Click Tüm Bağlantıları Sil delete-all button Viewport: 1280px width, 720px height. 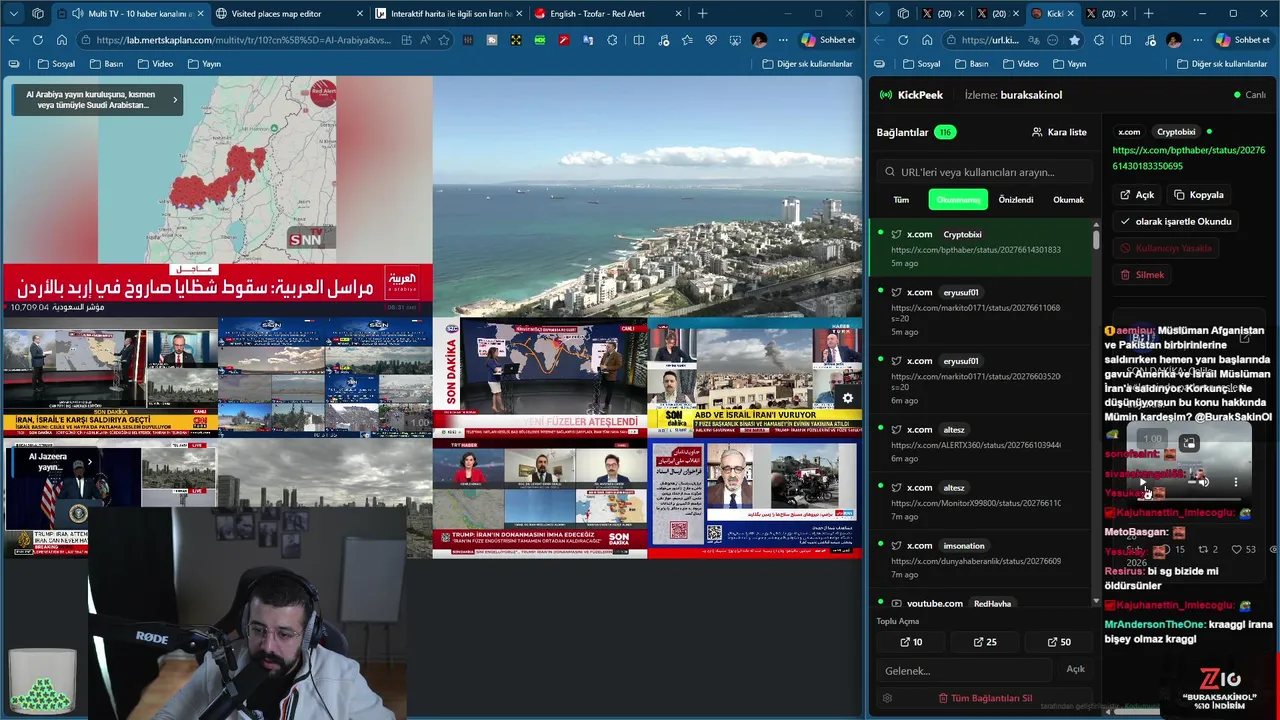(985, 698)
